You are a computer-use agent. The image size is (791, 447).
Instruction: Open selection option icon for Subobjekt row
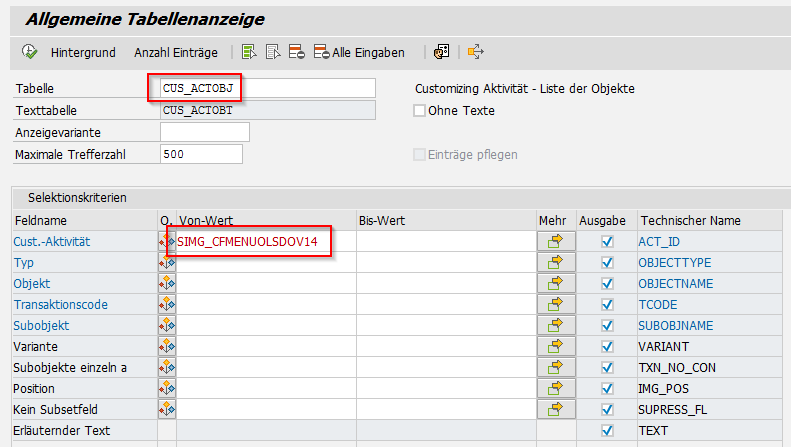point(167,326)
